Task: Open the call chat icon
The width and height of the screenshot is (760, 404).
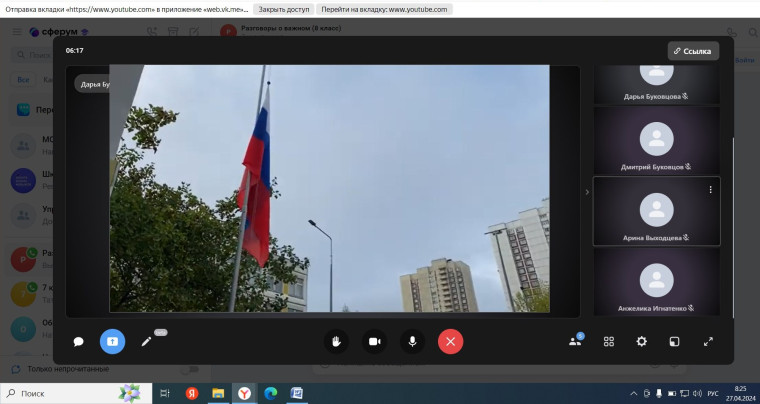Action: (79, 342)
